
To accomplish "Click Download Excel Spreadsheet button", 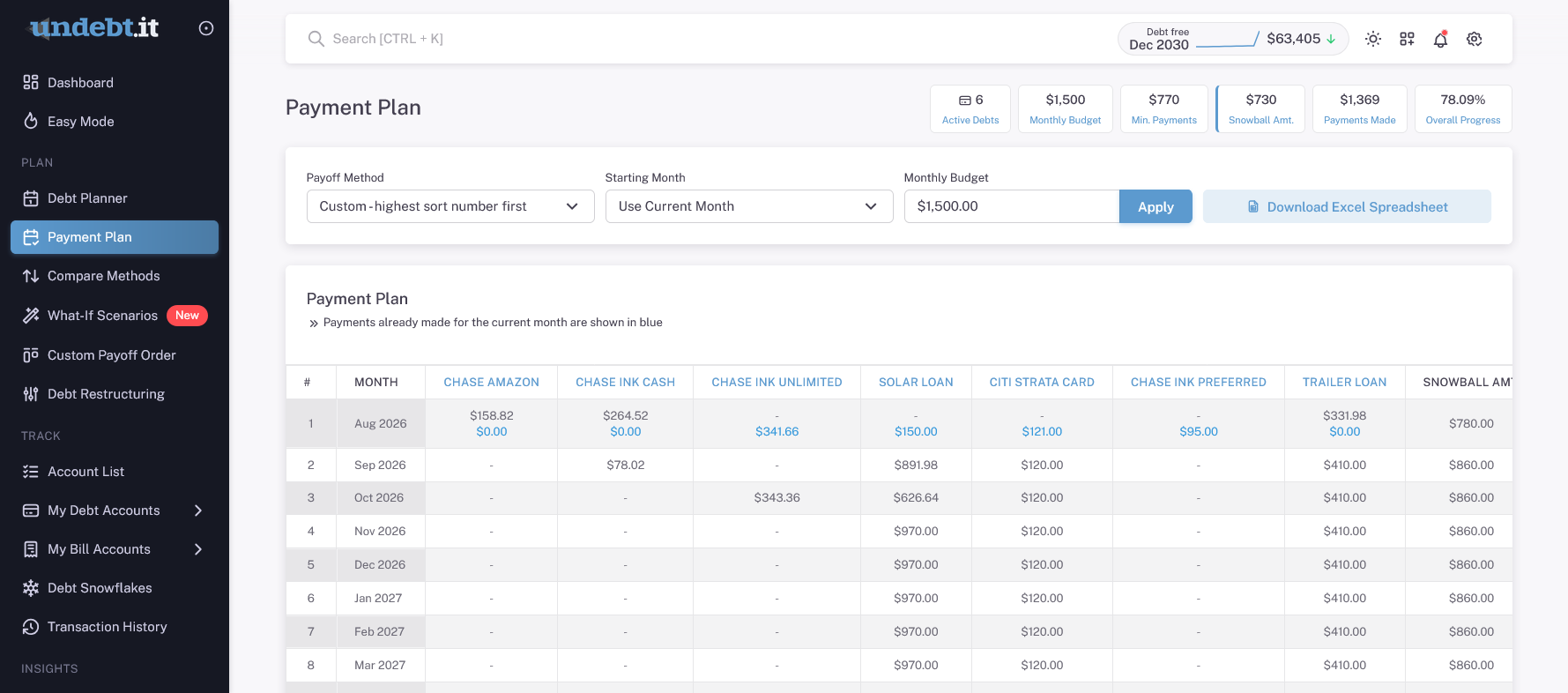I will pos(1347,206).
